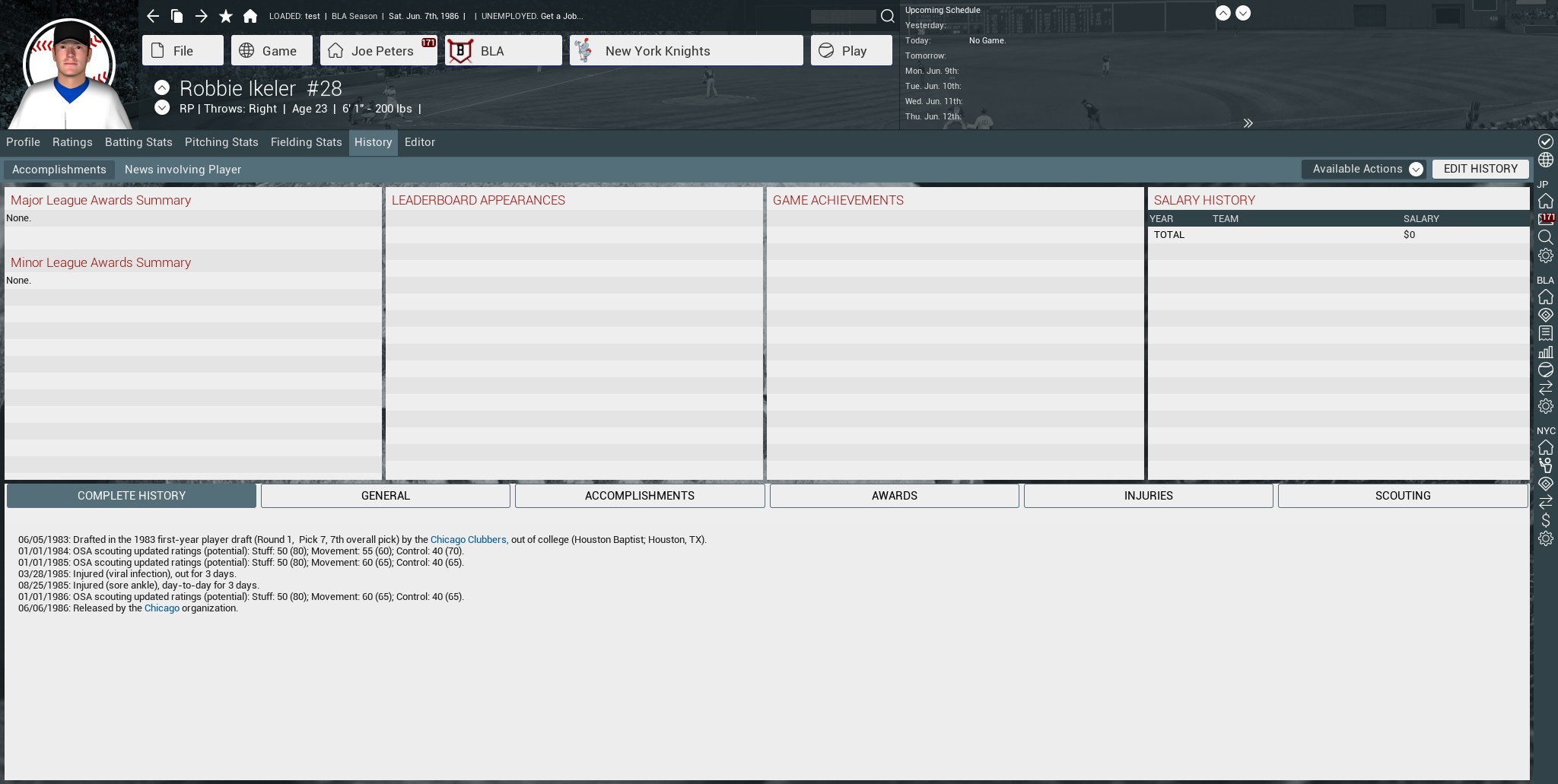Open the File menu

click(x=183, y=50)
